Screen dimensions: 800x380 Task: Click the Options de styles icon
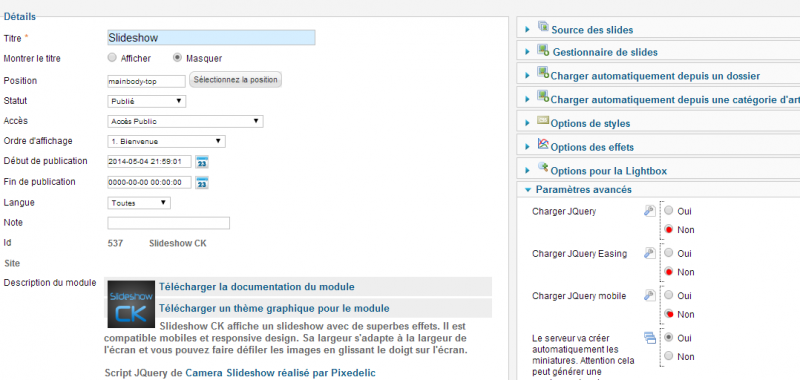pos(543,121)
